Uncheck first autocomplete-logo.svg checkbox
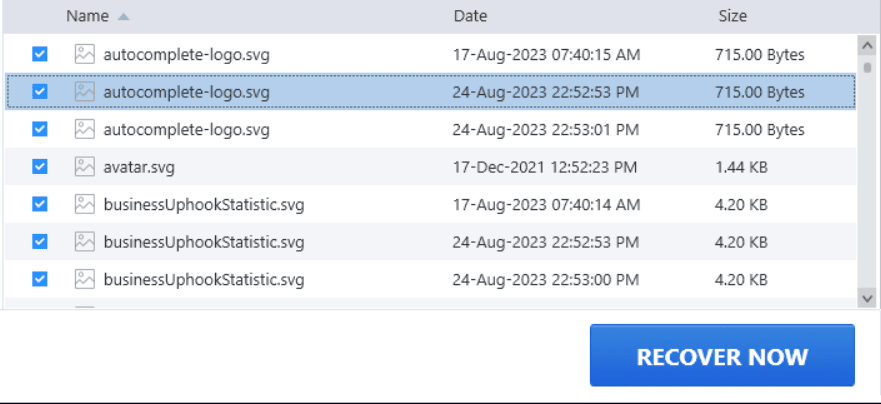The width and height of the screenshot is (881, 404). tap(40, 54)
